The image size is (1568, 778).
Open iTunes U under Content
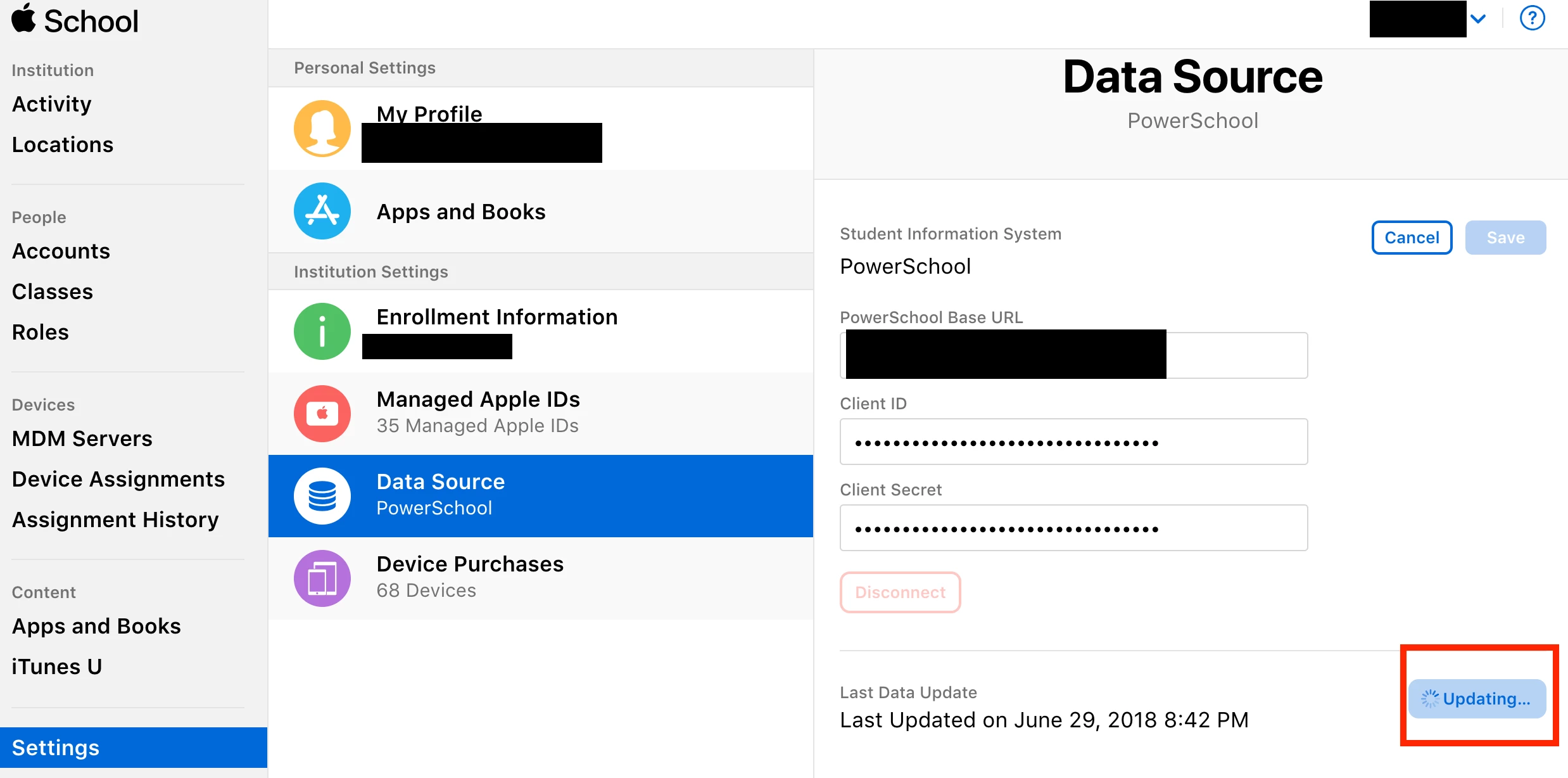57,666
